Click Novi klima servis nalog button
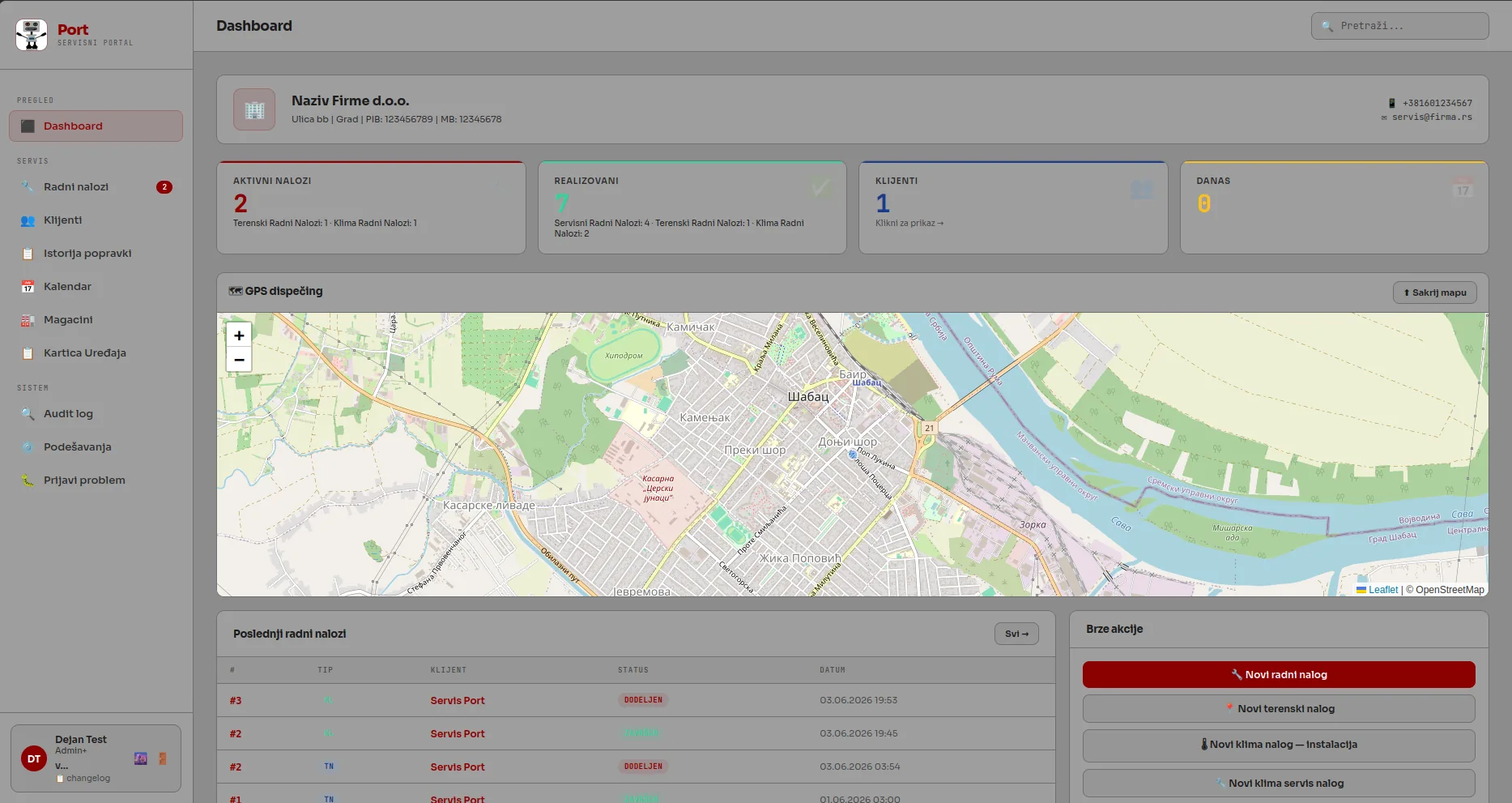Viewport: 1512px width, 803px height. click(1279, 784)
